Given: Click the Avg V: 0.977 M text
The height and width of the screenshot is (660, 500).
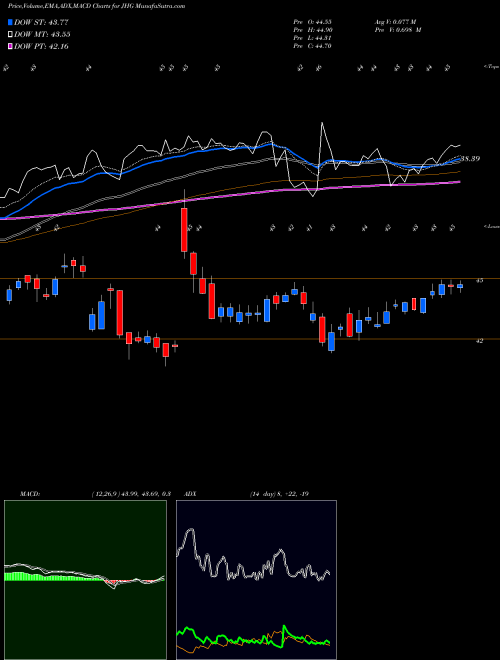Looking at the screenshot, I should [395, 22].
